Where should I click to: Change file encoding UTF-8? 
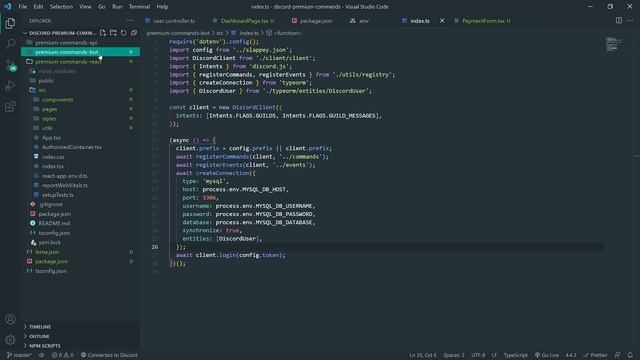[478, 355]
